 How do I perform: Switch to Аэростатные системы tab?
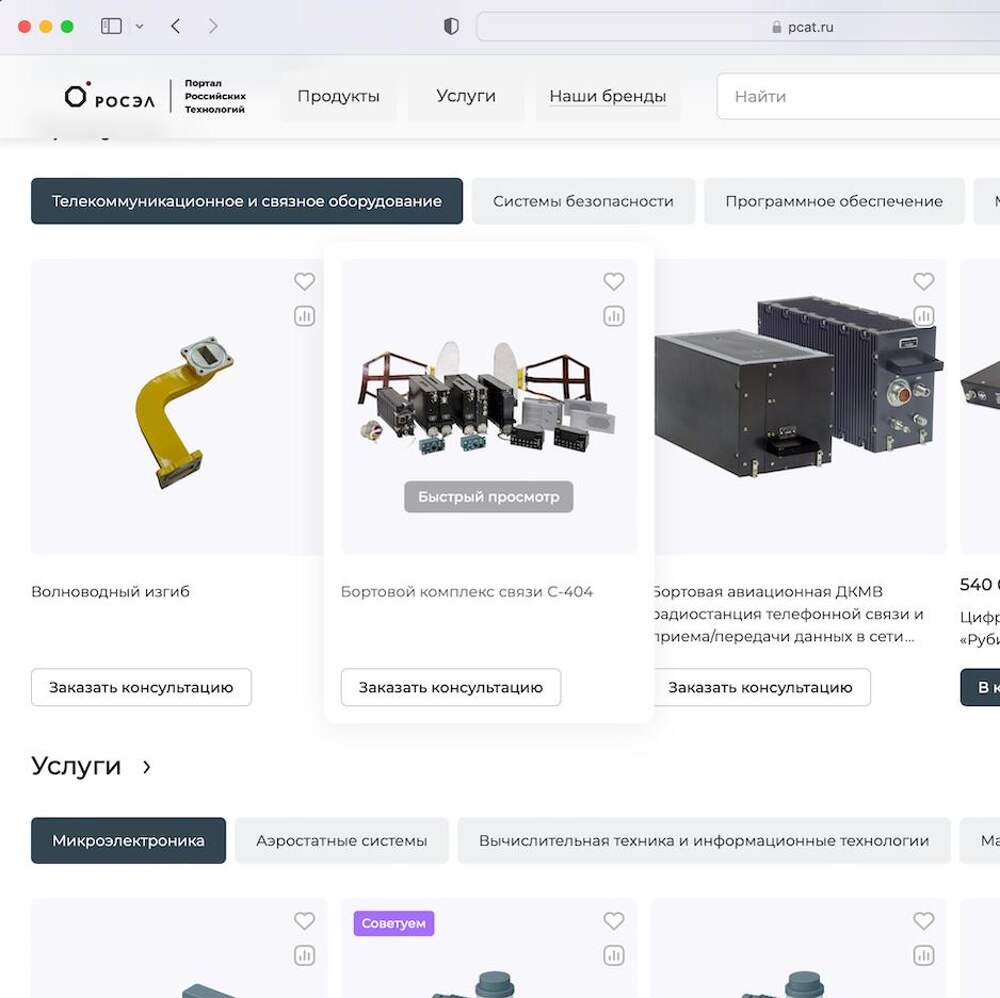tap(341, 841)
